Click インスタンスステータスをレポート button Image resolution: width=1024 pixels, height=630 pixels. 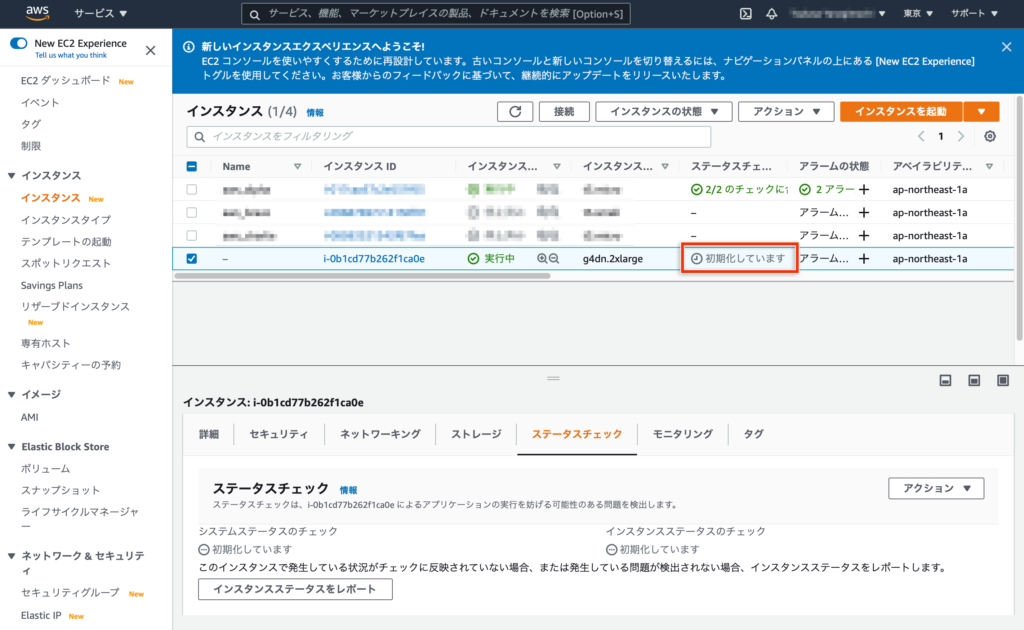click(x=295, y=589)
